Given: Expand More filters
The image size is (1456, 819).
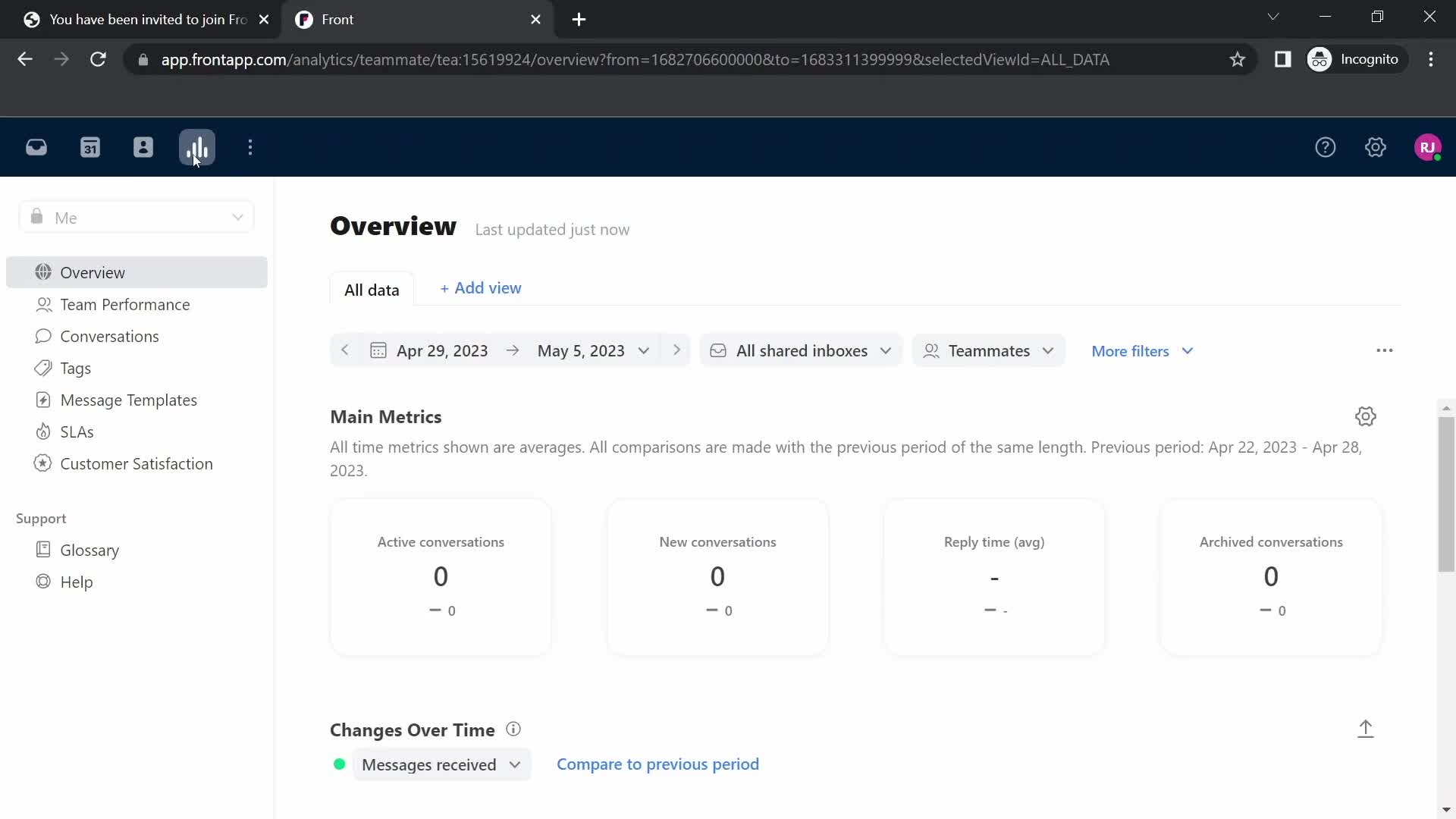Looking at the screenshot, I should tap(1142, 351).
